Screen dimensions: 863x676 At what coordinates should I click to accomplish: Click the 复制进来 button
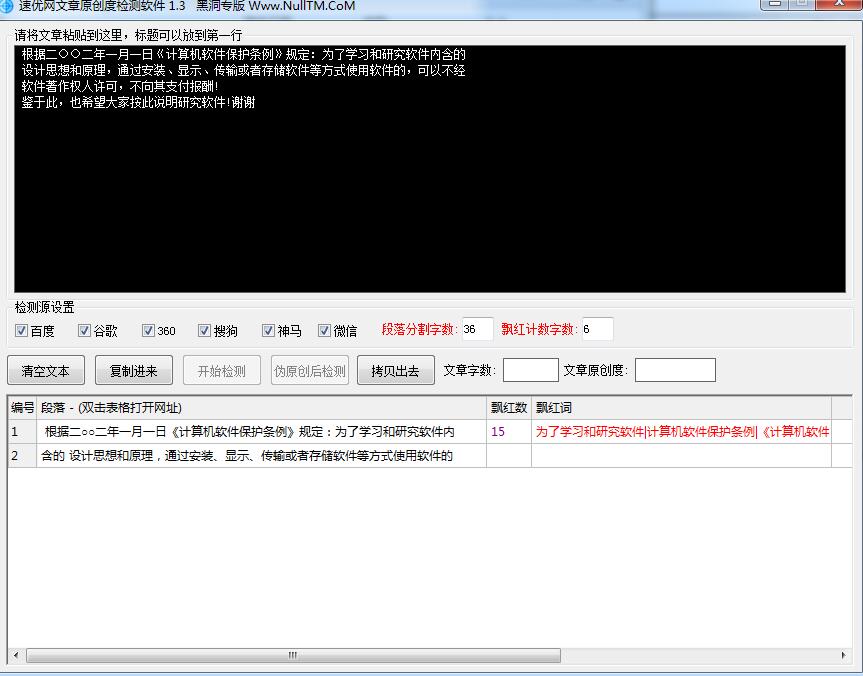click(x=134, y=370)
